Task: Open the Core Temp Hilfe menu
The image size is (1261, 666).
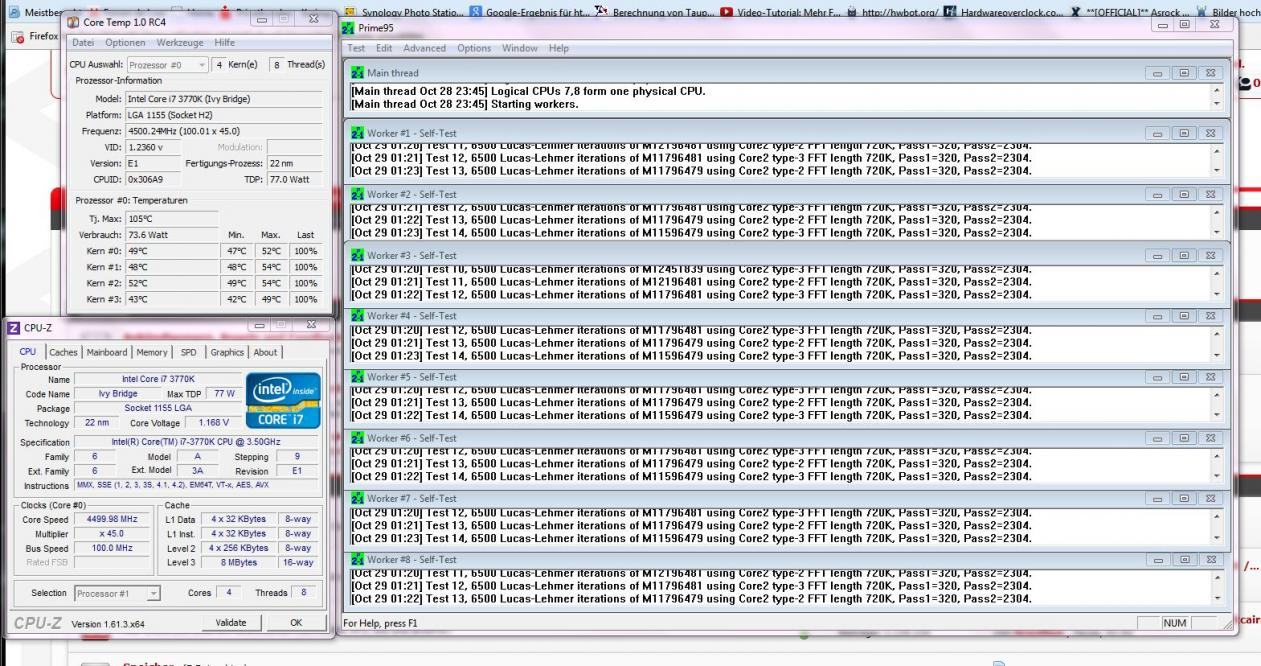Action: click(x=224, y=43)
